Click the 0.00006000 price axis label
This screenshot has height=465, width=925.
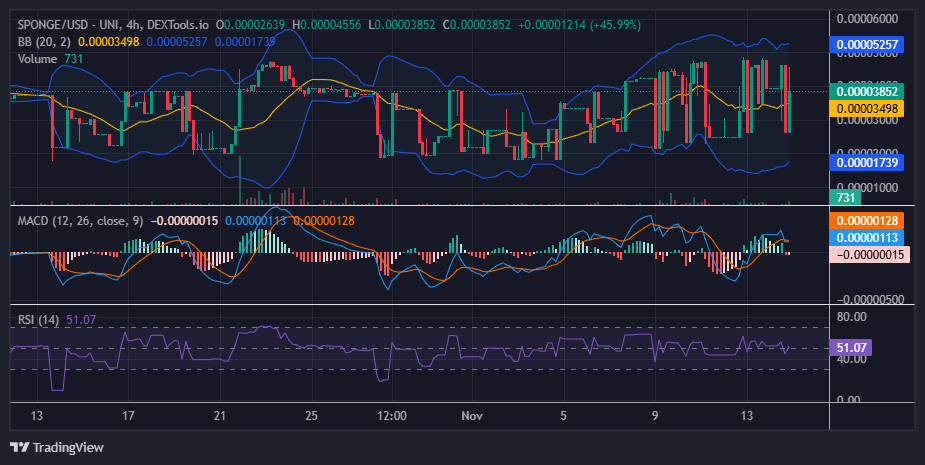coord(867,19)
